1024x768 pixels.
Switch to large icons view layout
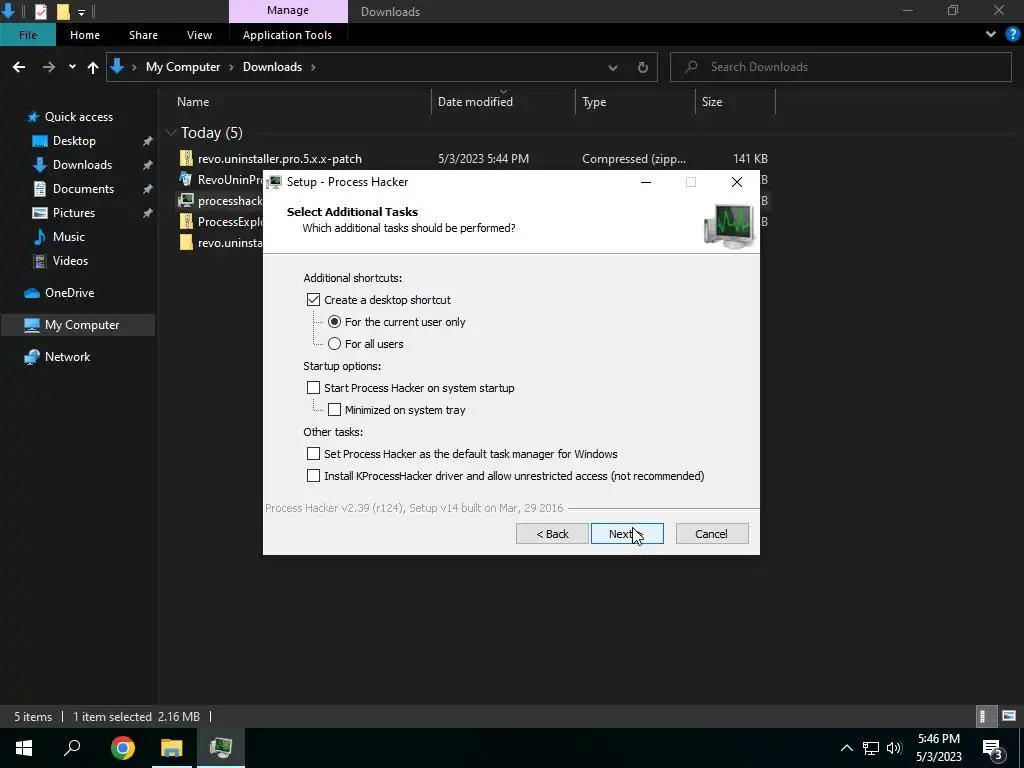[1010, 716]
